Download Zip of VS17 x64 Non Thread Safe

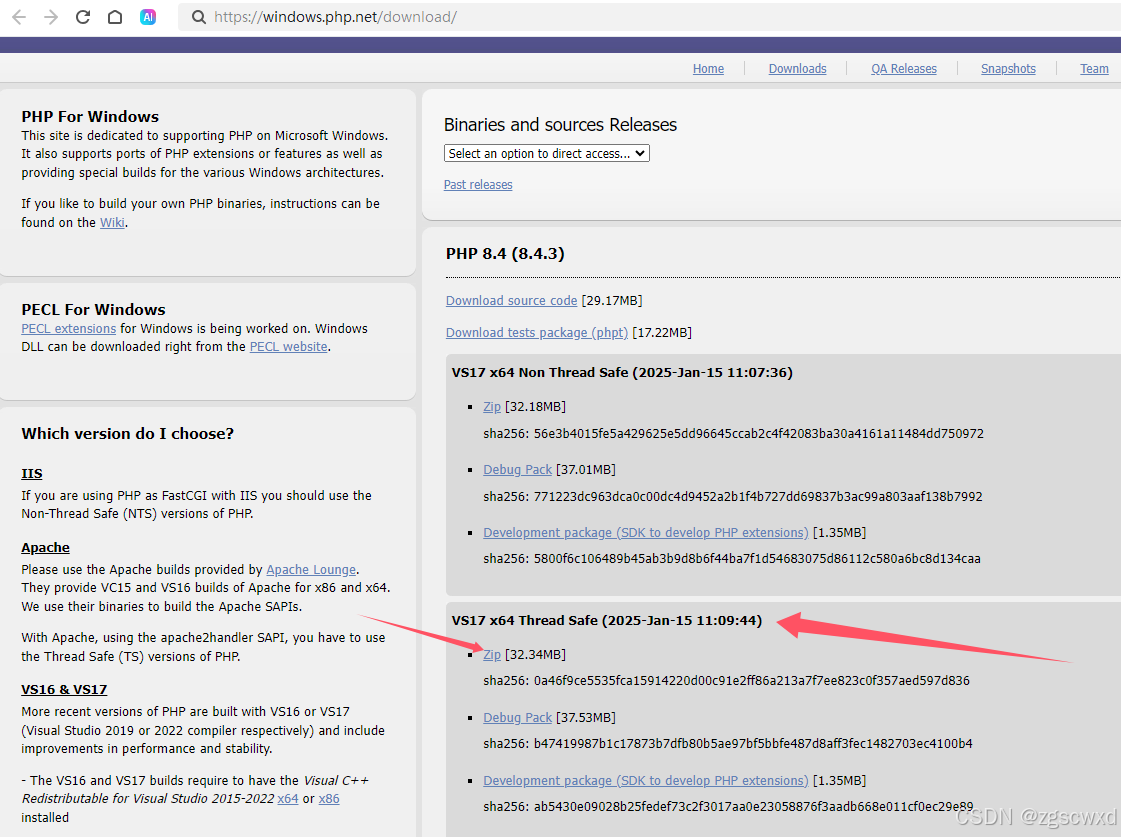click(x=492, y=407)
